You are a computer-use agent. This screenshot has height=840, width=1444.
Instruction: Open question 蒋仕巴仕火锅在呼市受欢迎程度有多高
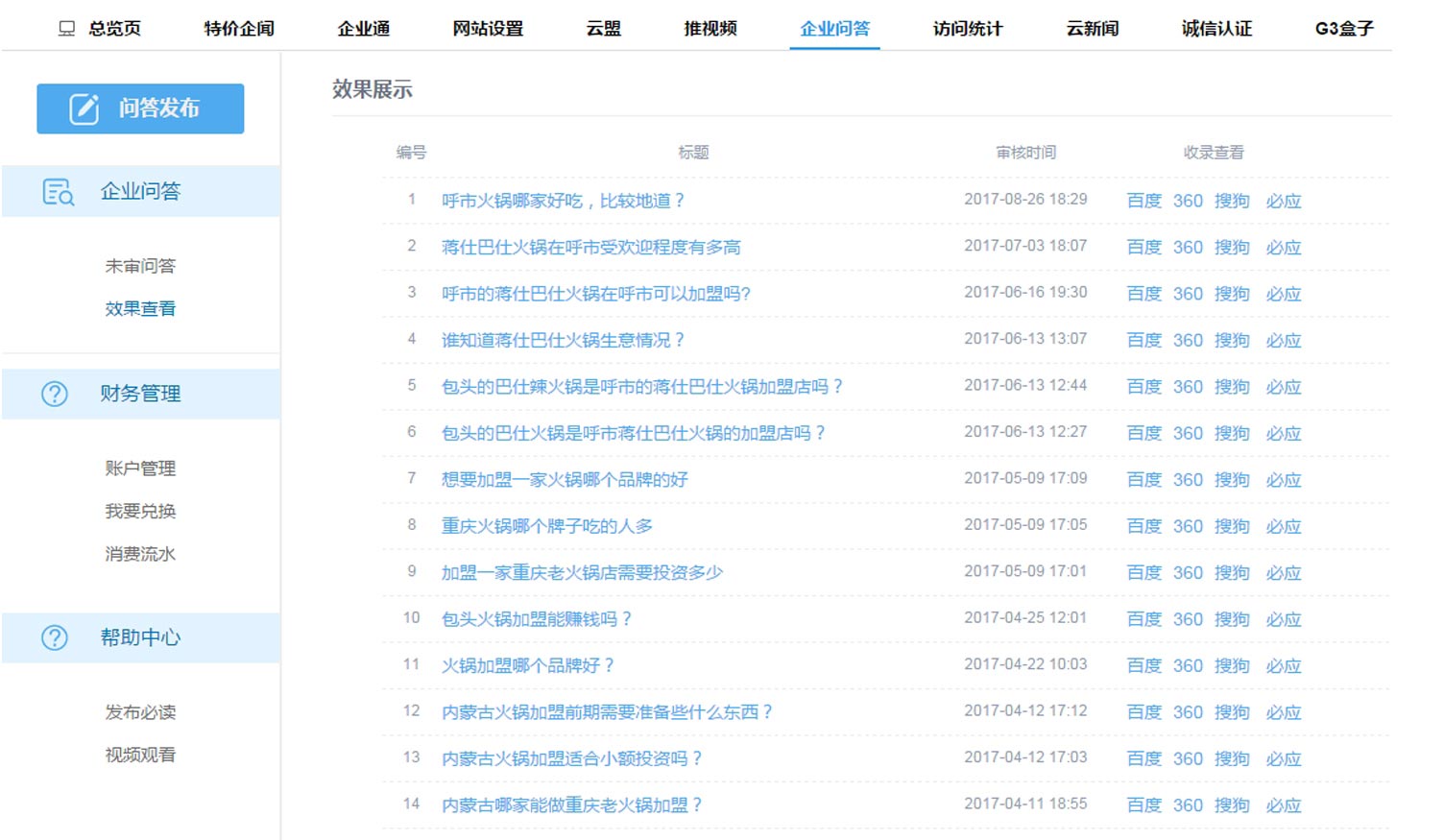coord(591,247)
